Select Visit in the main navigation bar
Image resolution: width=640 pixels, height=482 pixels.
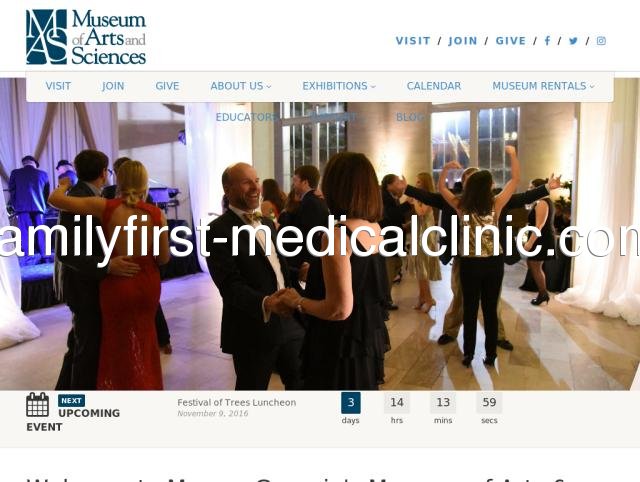click(x=58, y=86)
